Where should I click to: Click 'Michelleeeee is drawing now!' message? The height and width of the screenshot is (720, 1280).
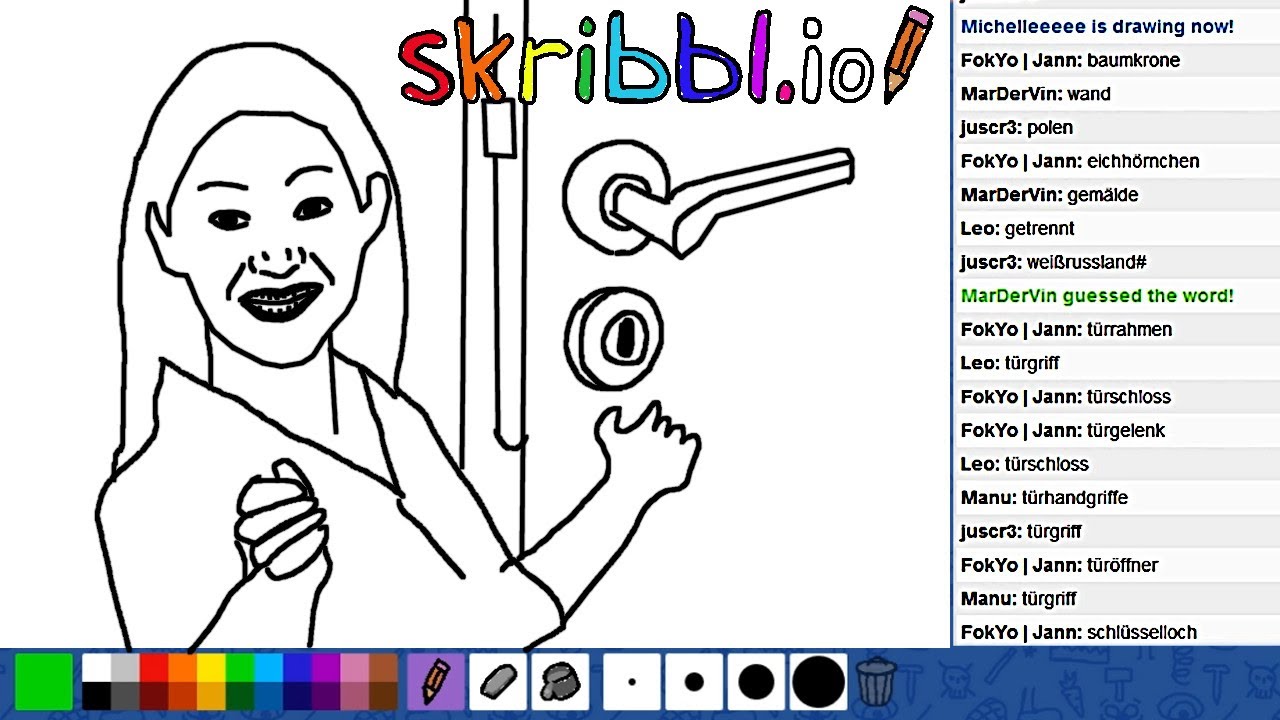[1097, 27]
